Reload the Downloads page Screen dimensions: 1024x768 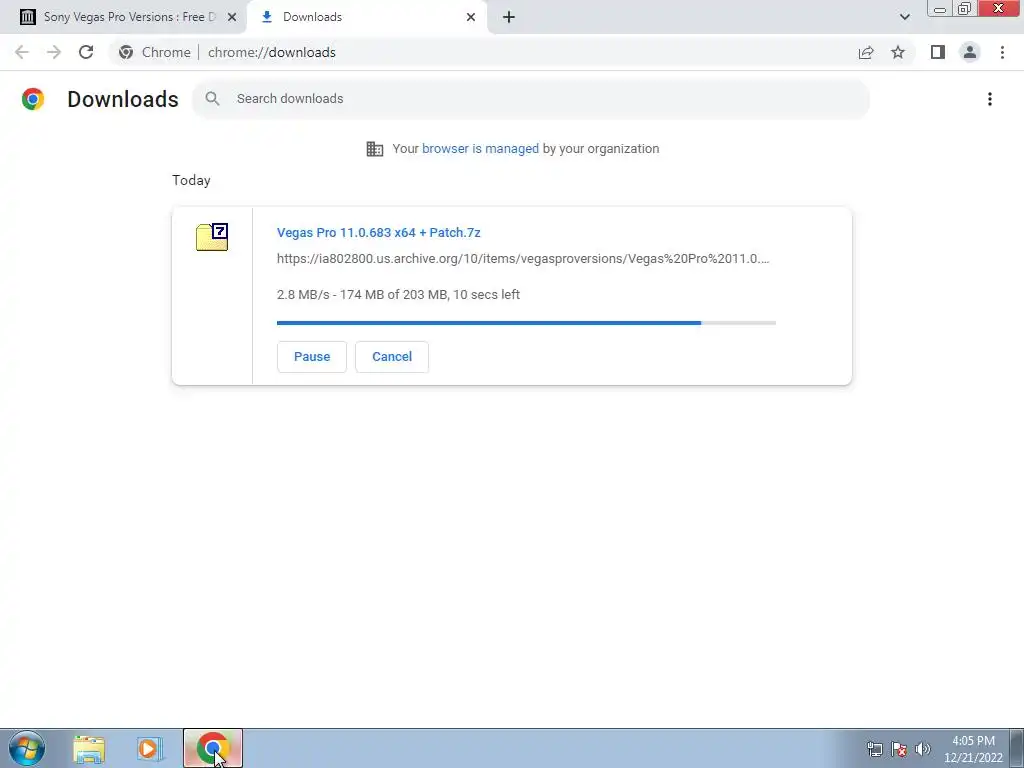pos(86,52)
